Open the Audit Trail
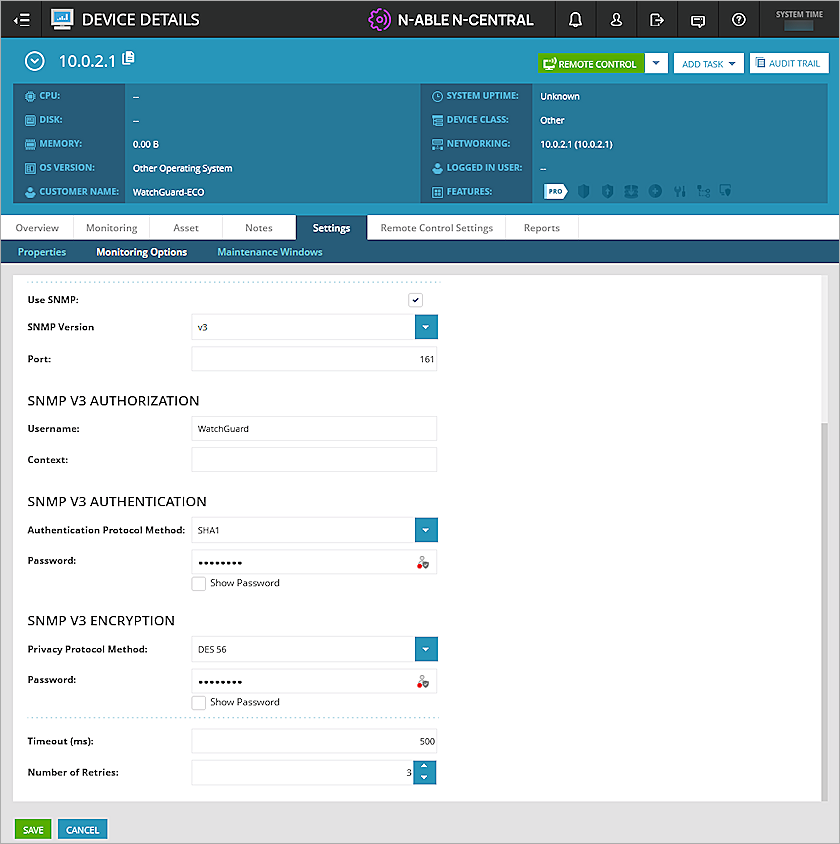Screen dimensions: 840x844 click(789, 63)
